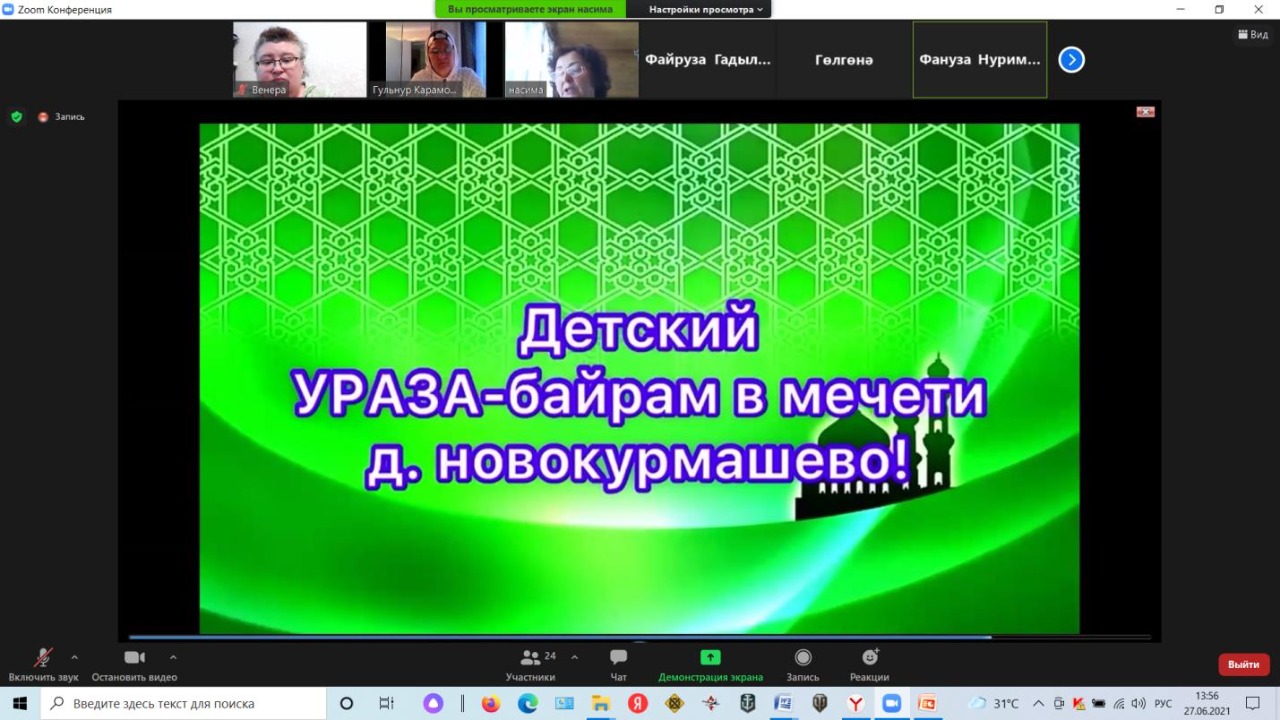The height and width of the screenshot is (720, 1280).
Task: Expand video options arrow beside camera
Action: [173, 657]
